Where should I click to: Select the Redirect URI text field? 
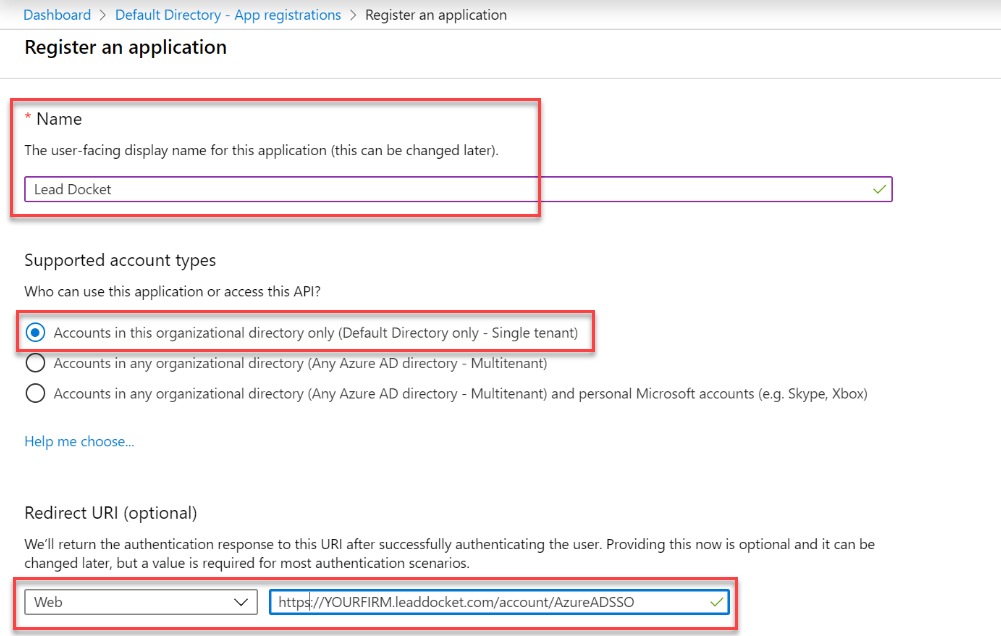tap(480, 602)
